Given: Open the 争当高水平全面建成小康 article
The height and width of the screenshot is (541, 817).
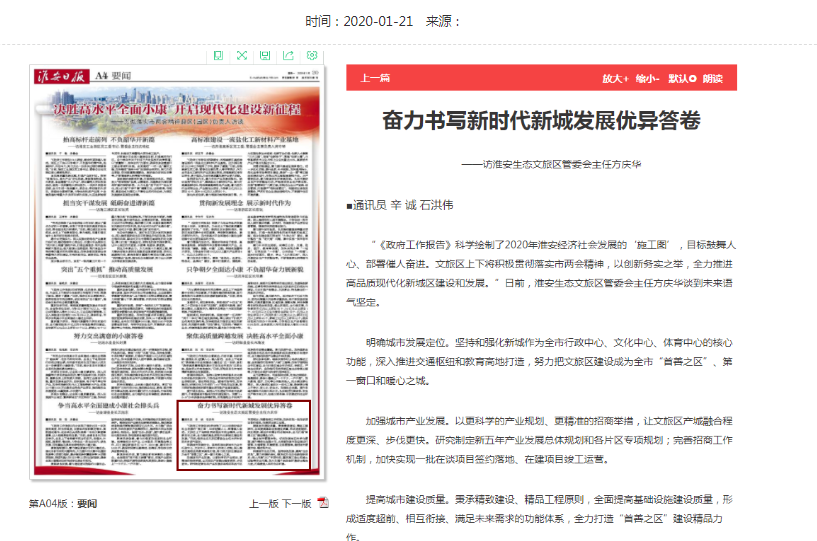Looking at the screenshot, I should [105, 408].
